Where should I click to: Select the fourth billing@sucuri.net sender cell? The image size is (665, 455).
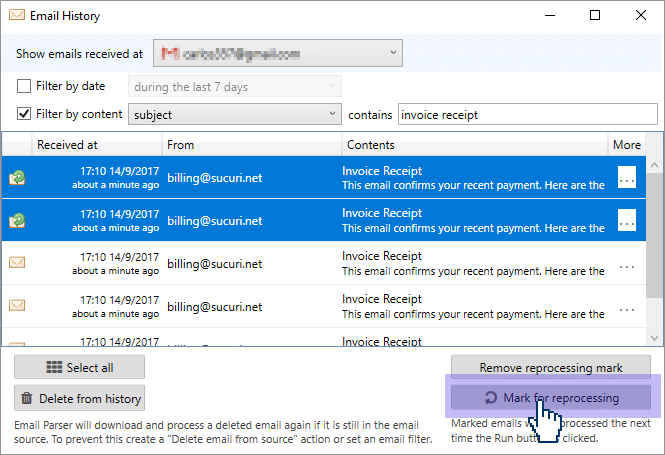point(215,307)
